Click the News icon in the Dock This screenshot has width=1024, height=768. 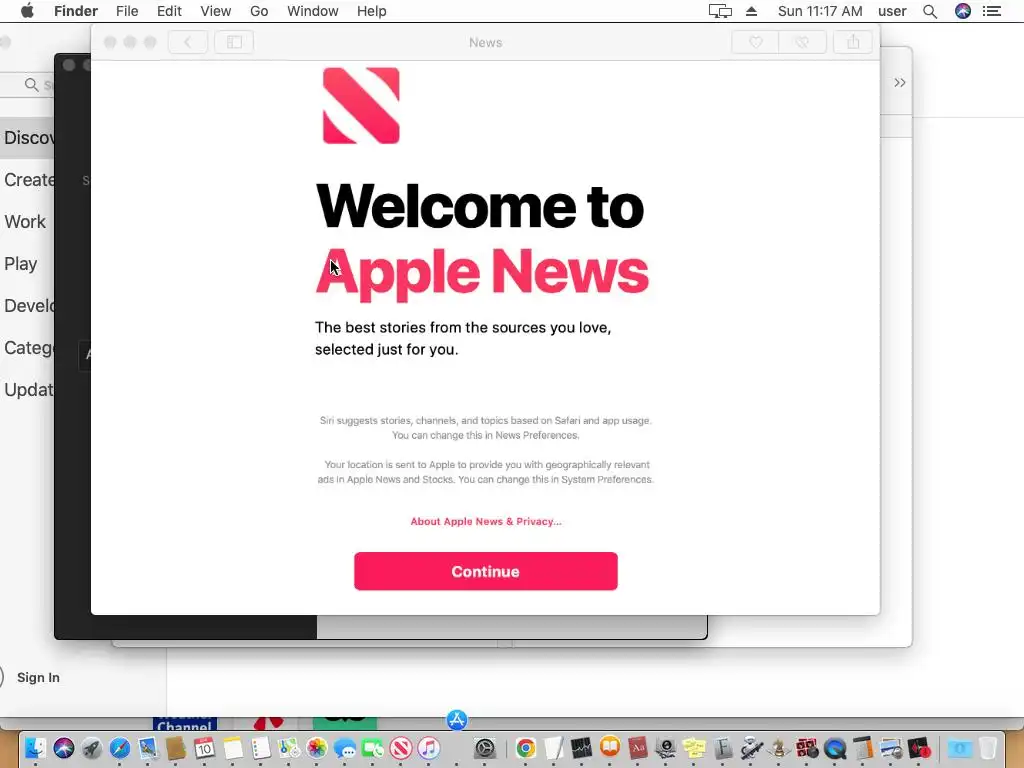401,748
